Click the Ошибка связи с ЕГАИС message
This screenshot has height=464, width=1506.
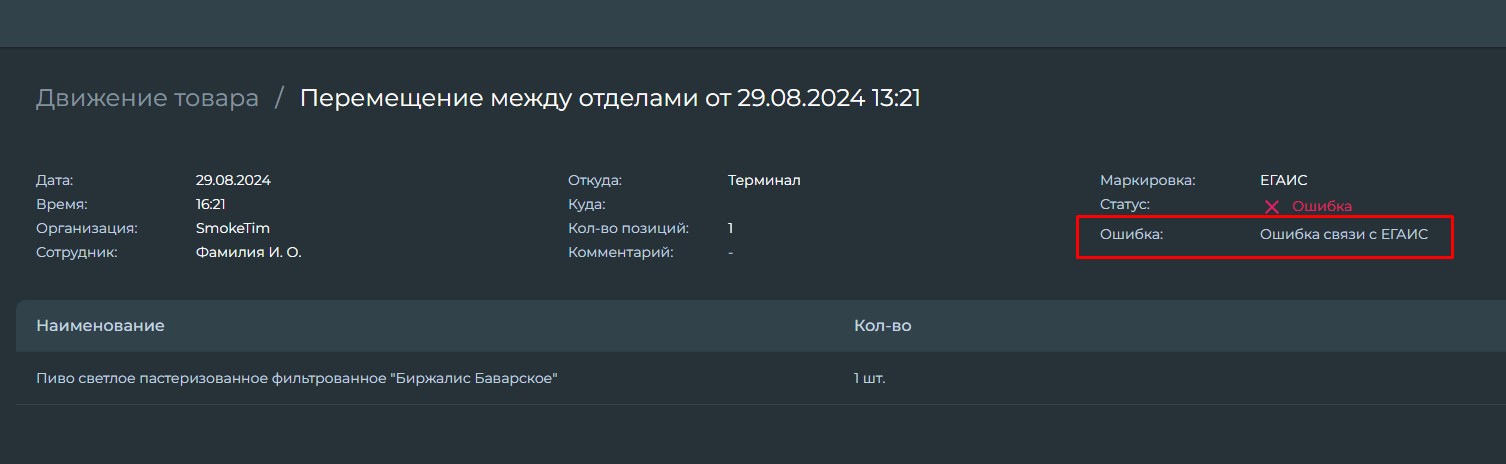click(x=1344, y=234)
